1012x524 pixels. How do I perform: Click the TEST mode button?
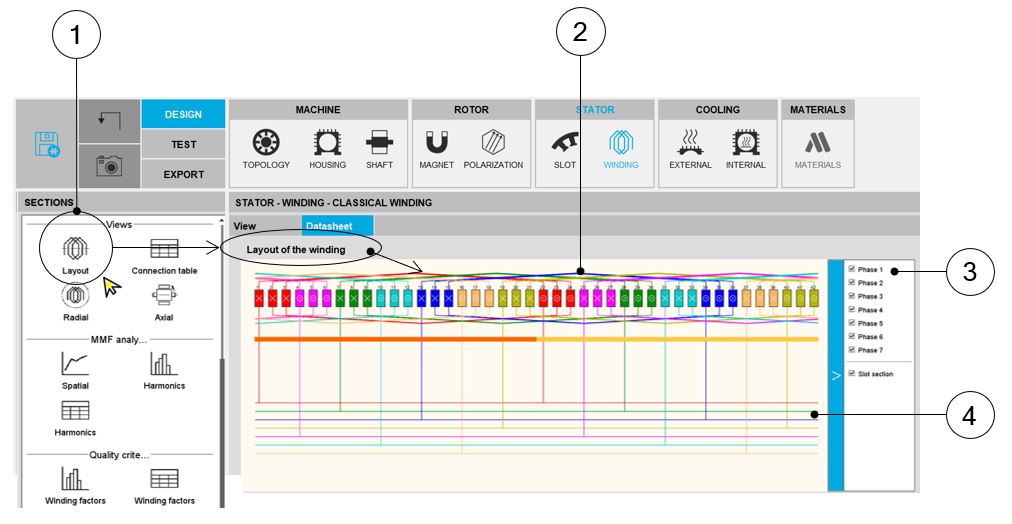point(183,144)
